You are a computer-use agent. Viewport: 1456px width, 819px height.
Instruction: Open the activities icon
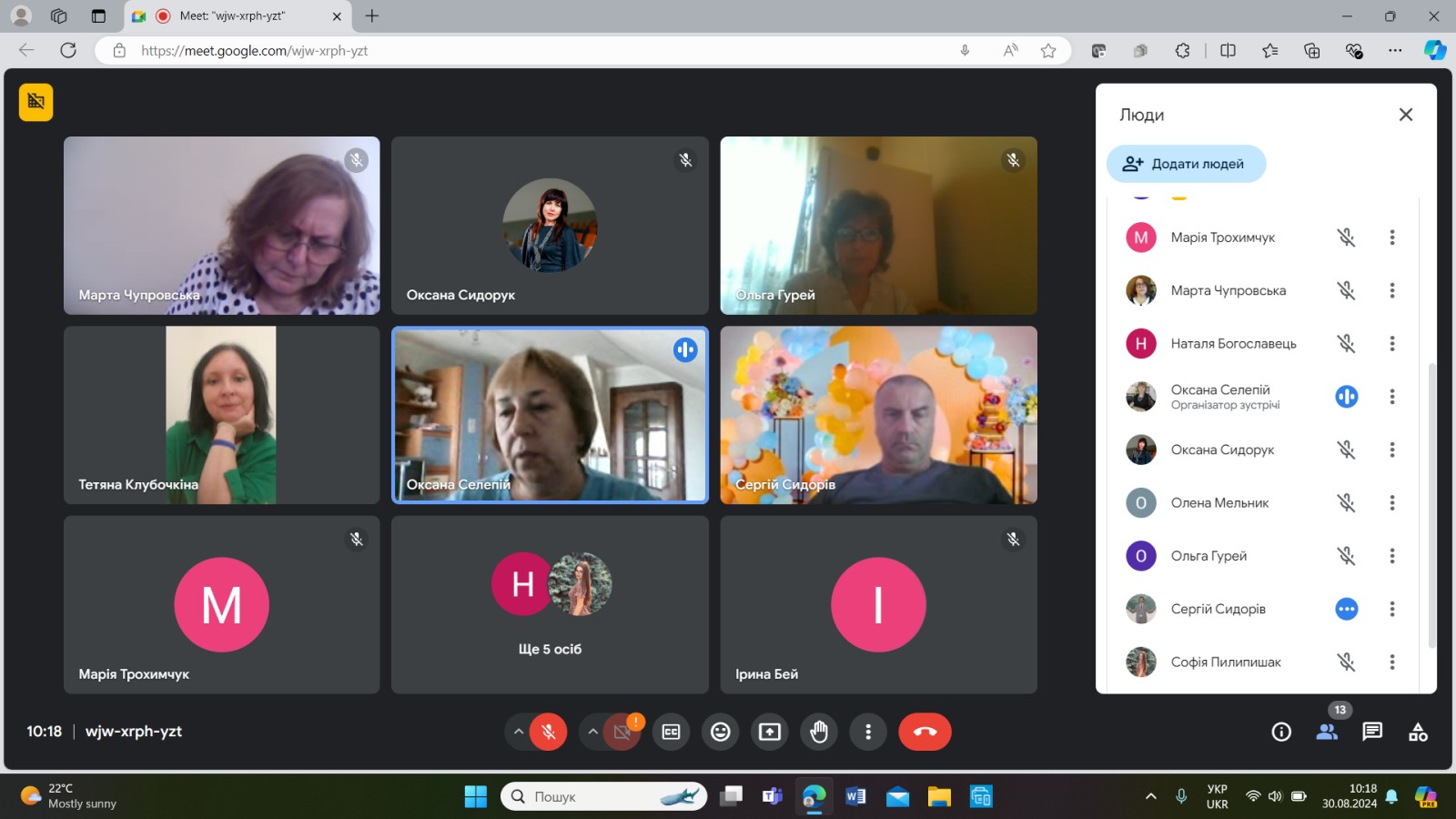[x=1418, y=732]
